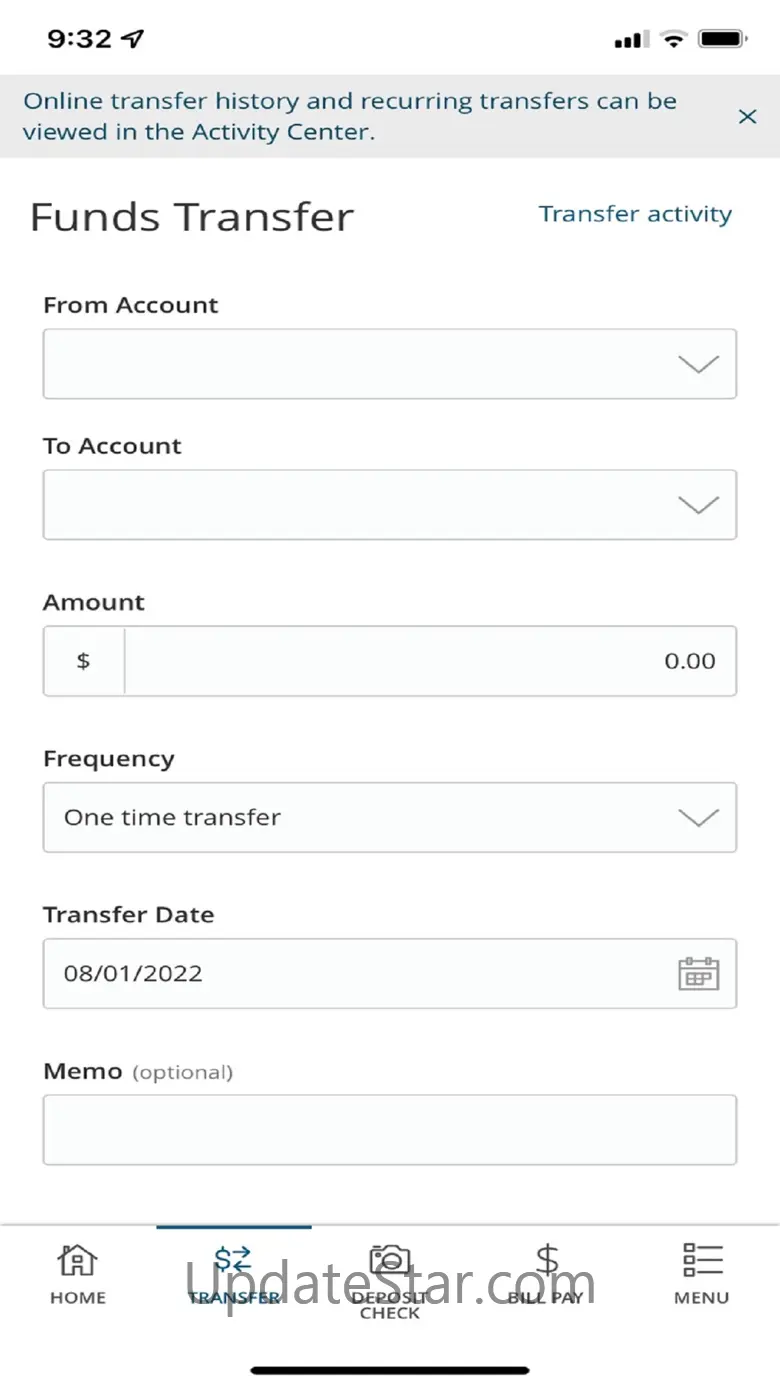
Task: Tap the Funds Transfer heading
Action: pos(192,217)
